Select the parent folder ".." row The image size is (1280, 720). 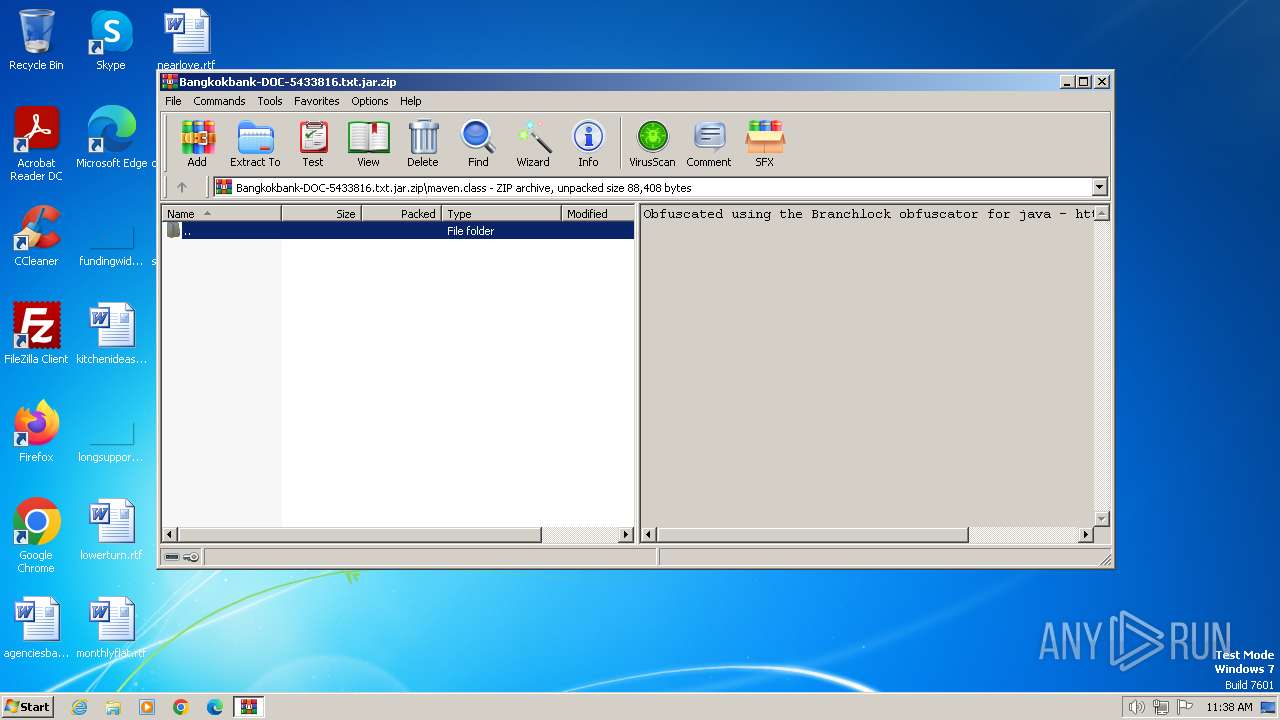pyautogui.click(x=398, y=230)
